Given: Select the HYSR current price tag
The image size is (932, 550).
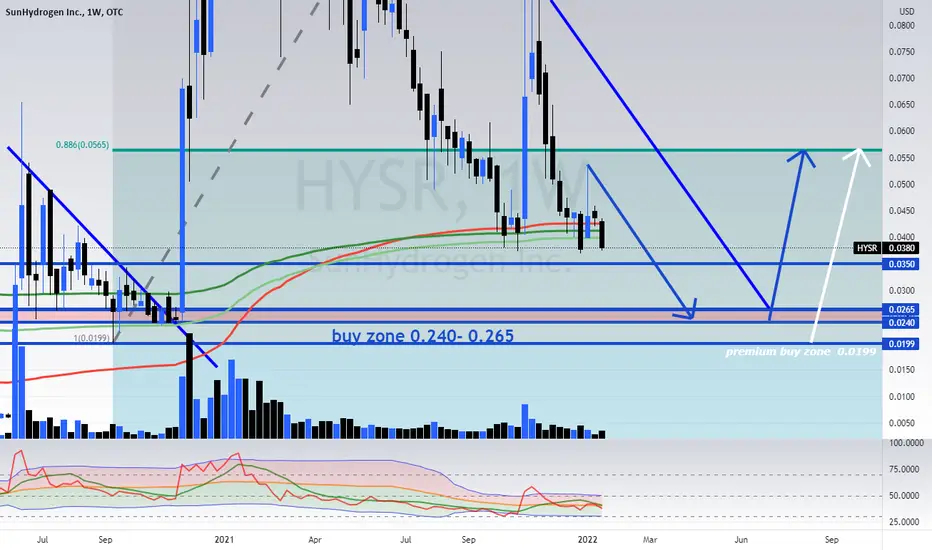Looking at the screenshot, I should (867, 248).
